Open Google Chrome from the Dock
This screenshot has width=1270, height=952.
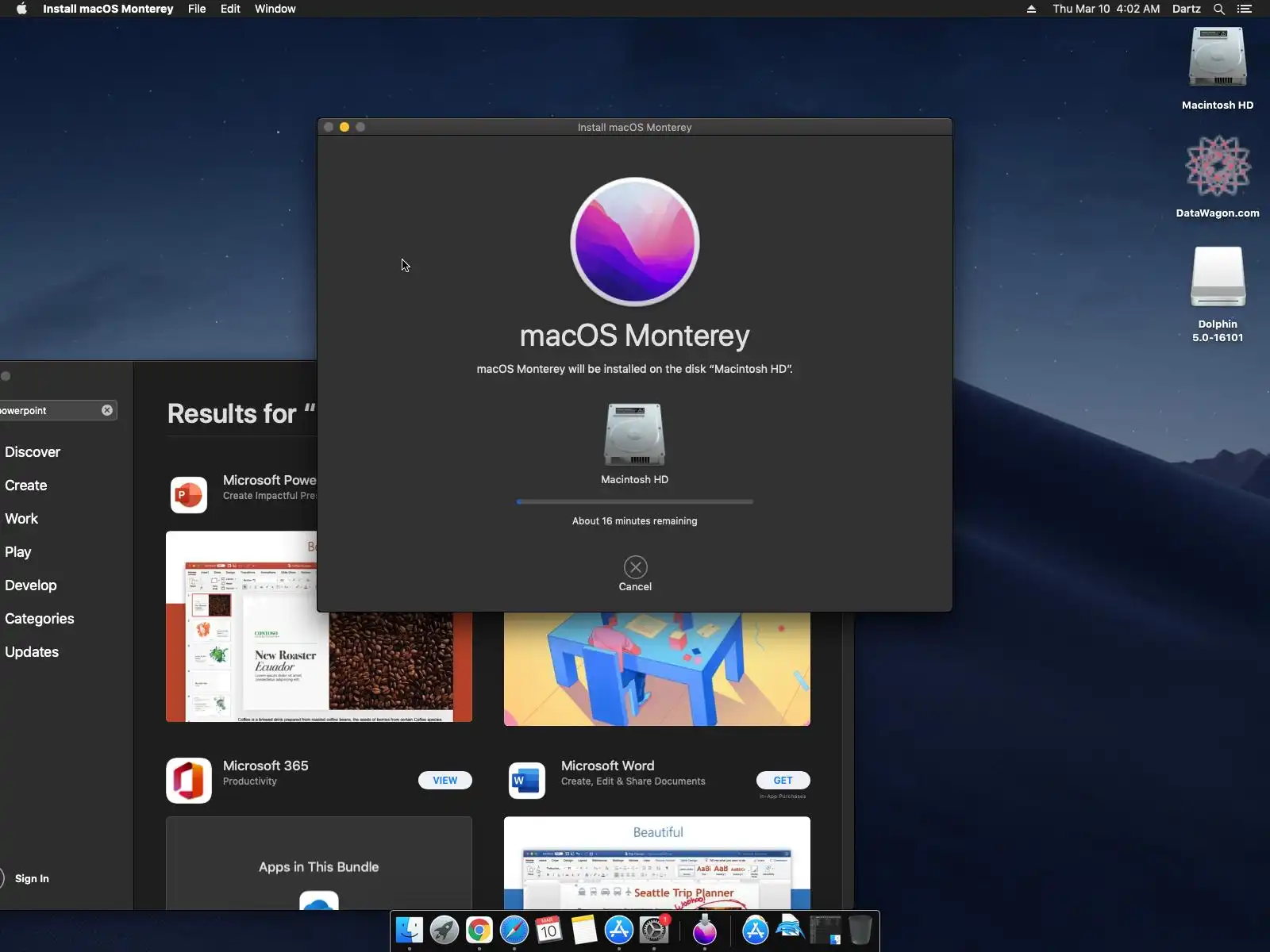(x=479, y=930)
